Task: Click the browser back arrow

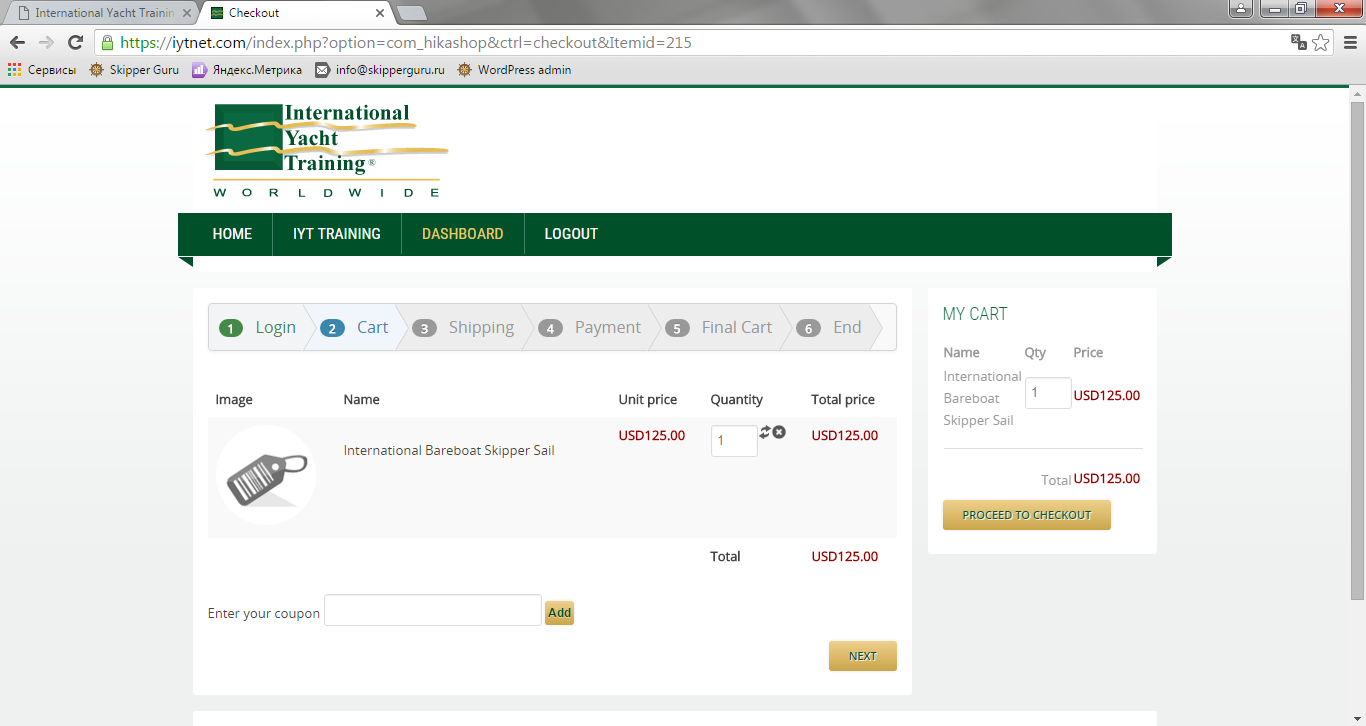Action: pyautogui.click(x=17, y=43)
